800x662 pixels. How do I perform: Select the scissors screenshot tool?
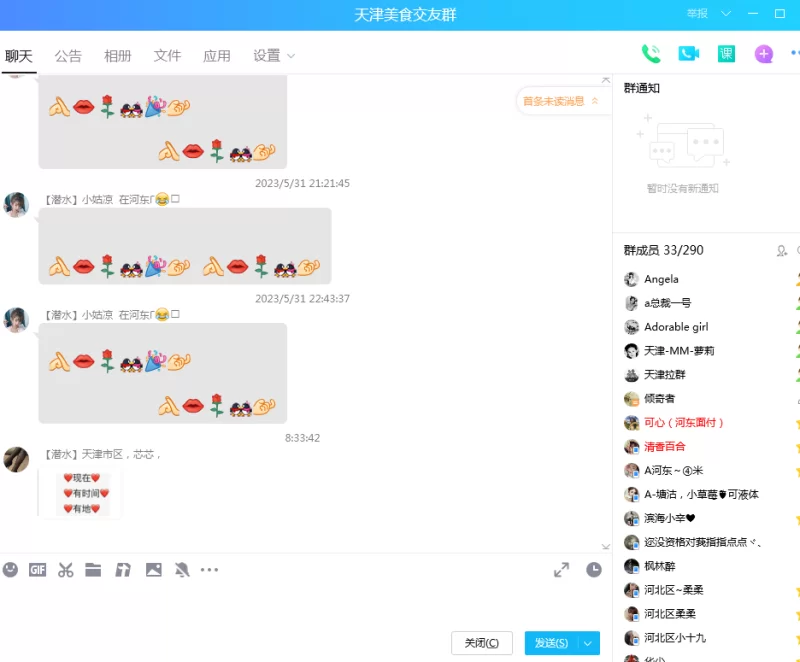pyautogui.click(x=66, y=570)
